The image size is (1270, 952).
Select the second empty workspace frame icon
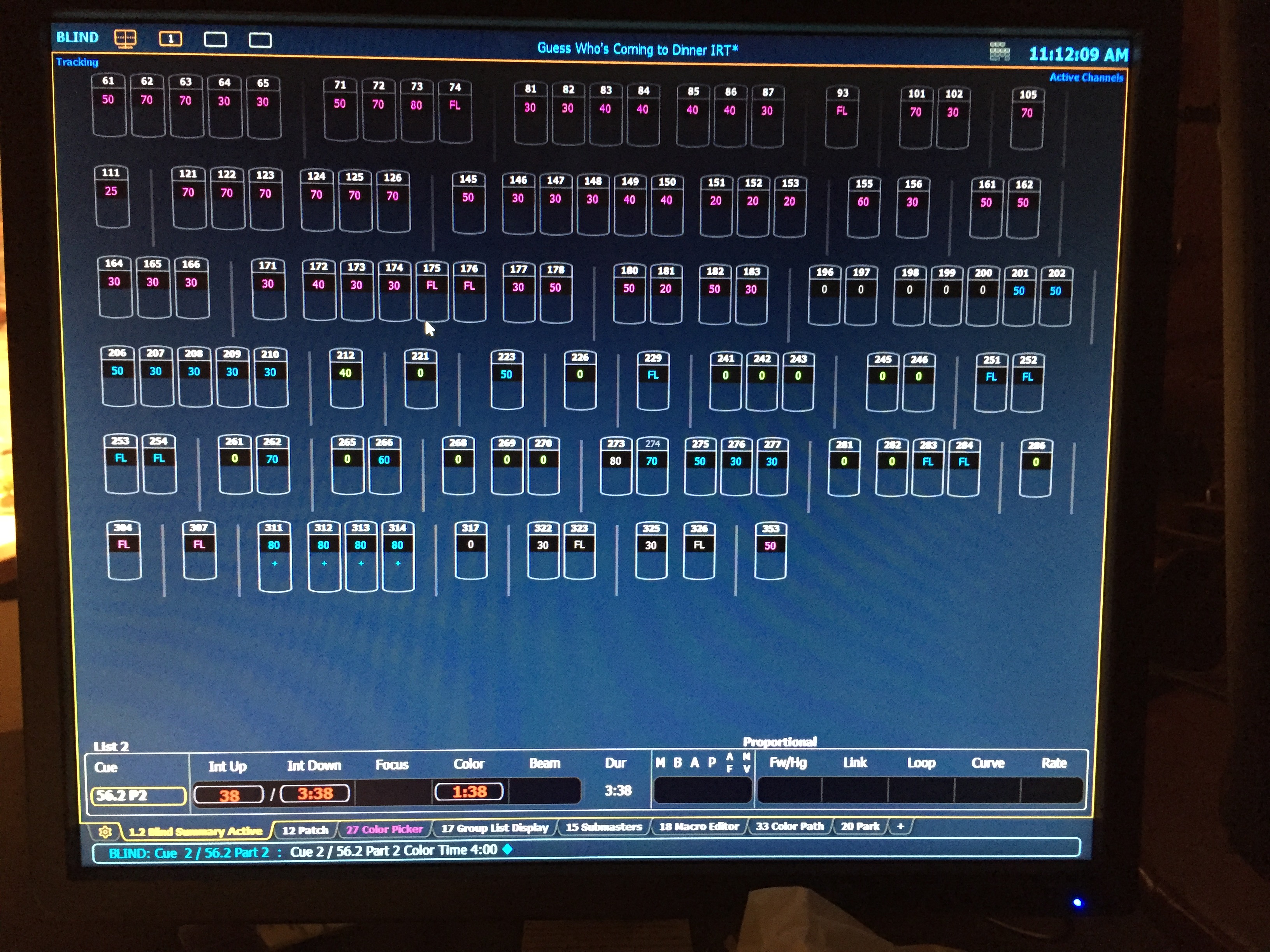pos(215,40)
